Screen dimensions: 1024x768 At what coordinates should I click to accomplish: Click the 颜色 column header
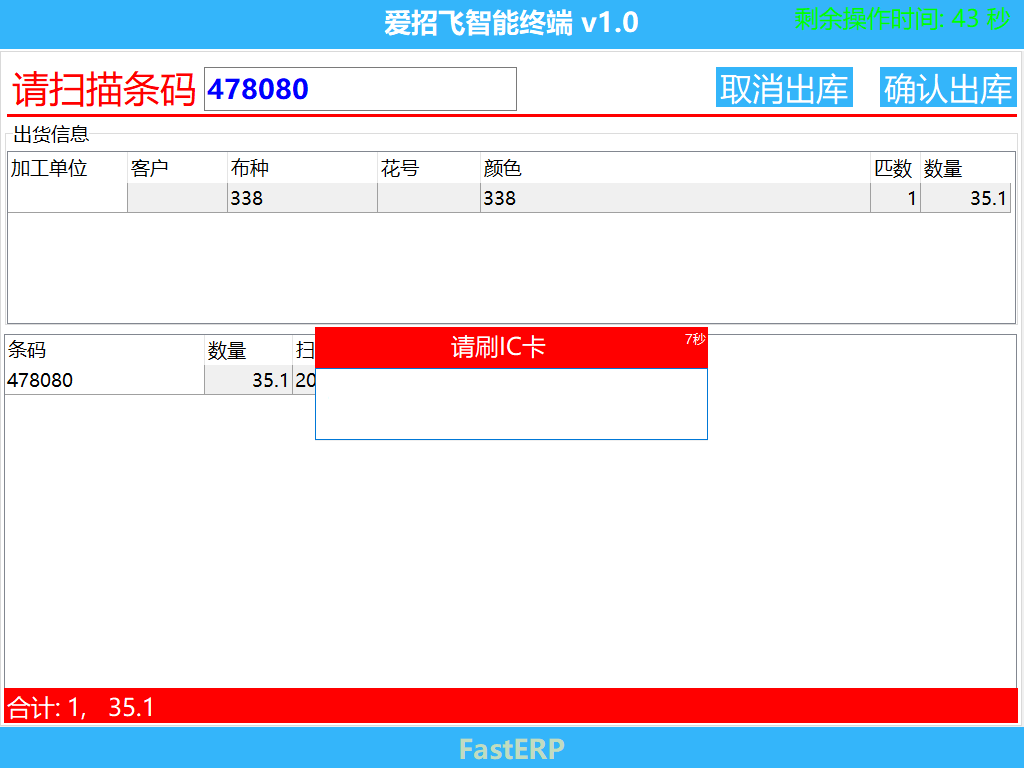point(675,168)
